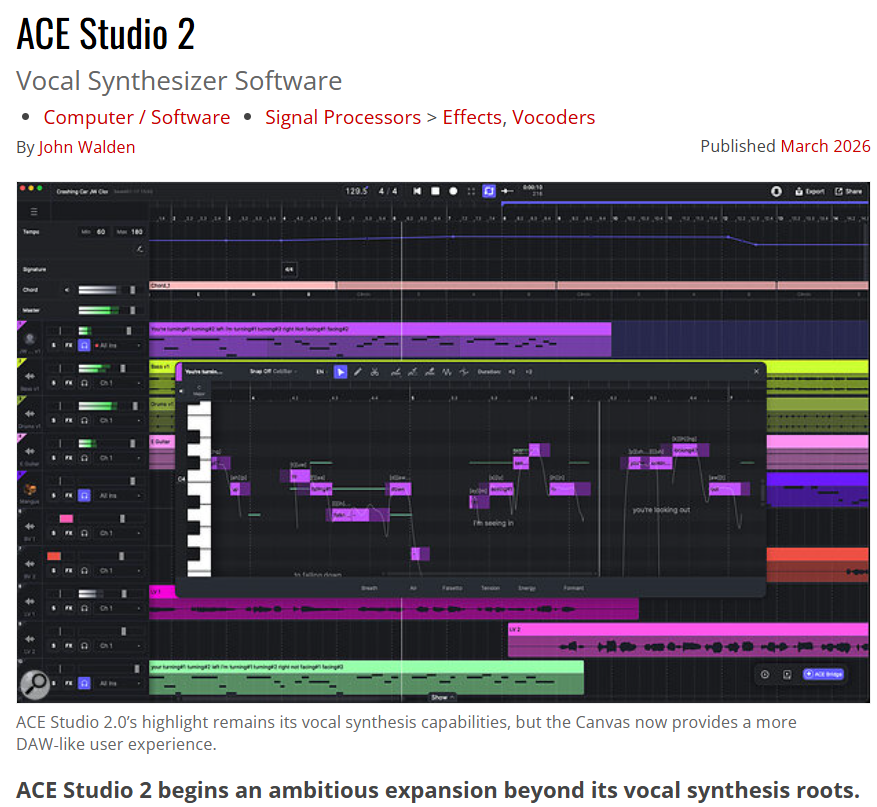The height and width of the screenshot is (807, 877).
Task: Open FX on the Drums v1 track
Action: coord(69,421)
